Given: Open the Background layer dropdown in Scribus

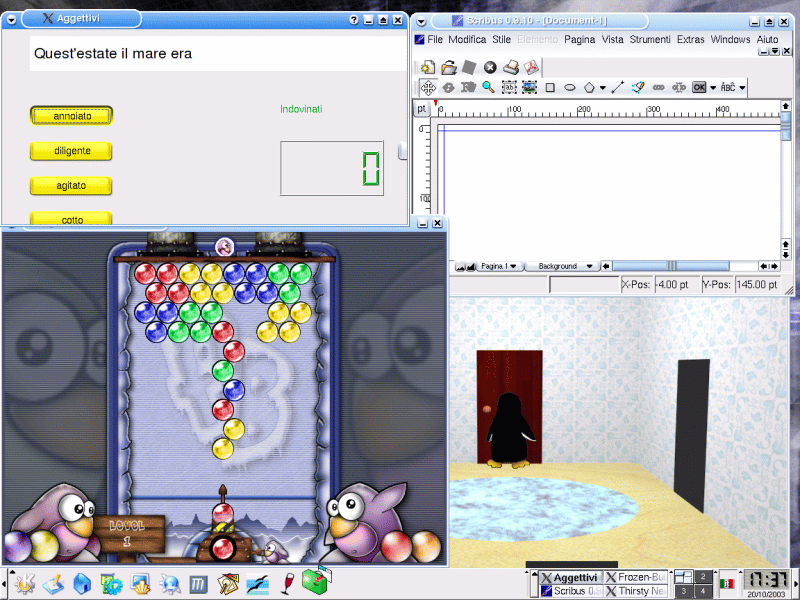Looking at the screenshot, I should (565, 266).
